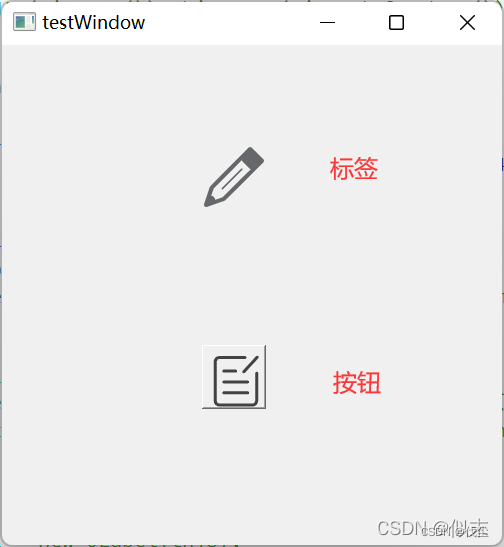Click the testWindow application icon in title bar
This screenshot has height=547, width=504.
pos(24,22)
